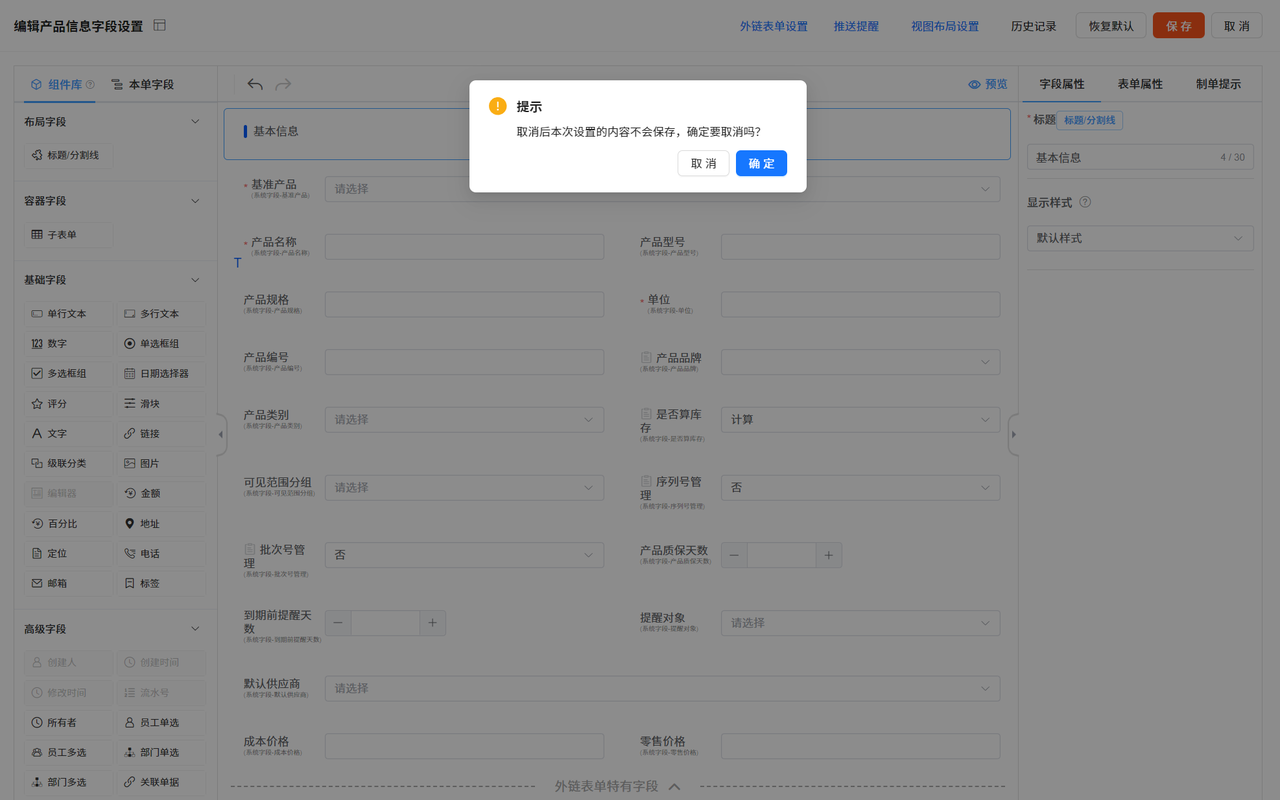This screenshot has height=800, width=1280.
Task: Open the 是否算库存 dropdown showing 计算
Action: 860,419
